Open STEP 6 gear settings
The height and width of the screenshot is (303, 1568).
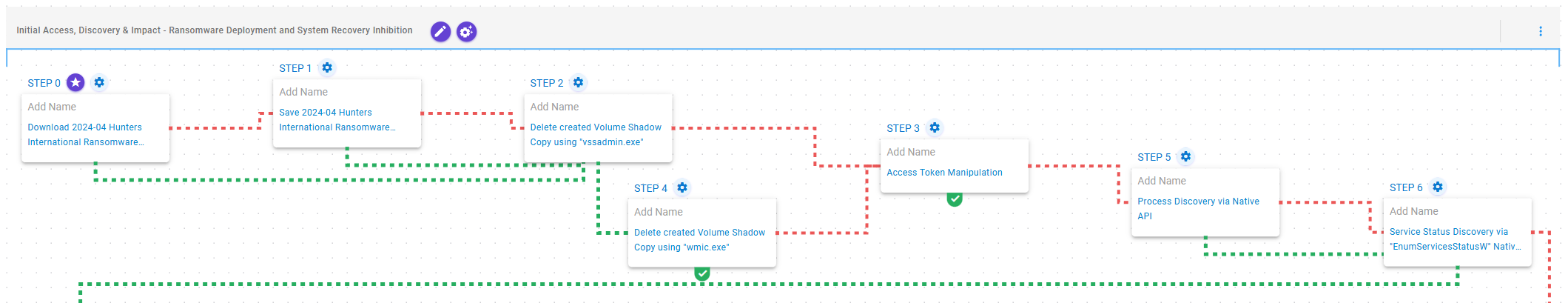pos(1437,187)
